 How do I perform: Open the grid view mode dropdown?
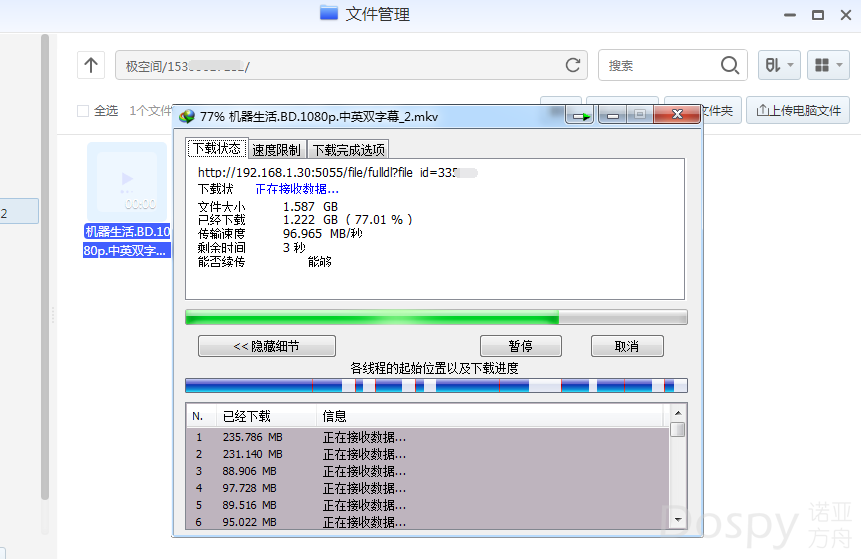(828, 66)
